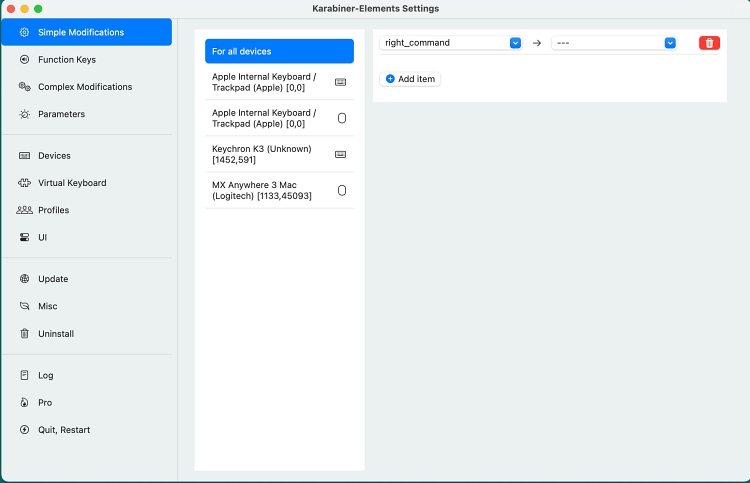The width and height of the screenshot is (750, 483).
Task: Select second Apple Internal Keyboard / Trackpad text
Action: coord(264,118)
